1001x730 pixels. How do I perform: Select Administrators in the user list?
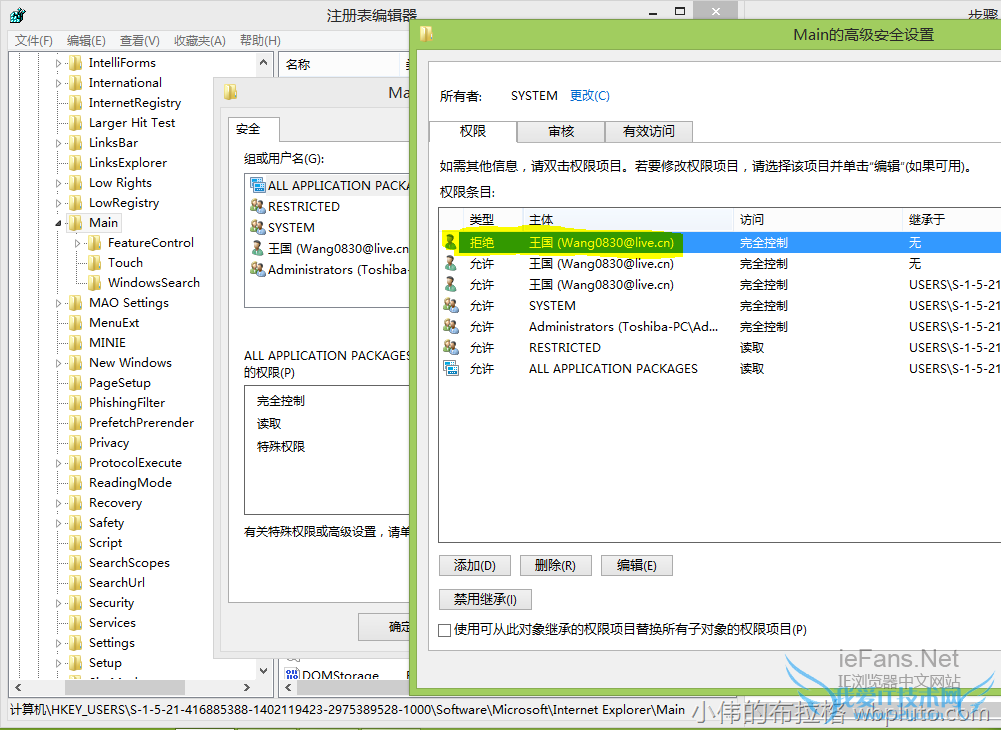329,270
